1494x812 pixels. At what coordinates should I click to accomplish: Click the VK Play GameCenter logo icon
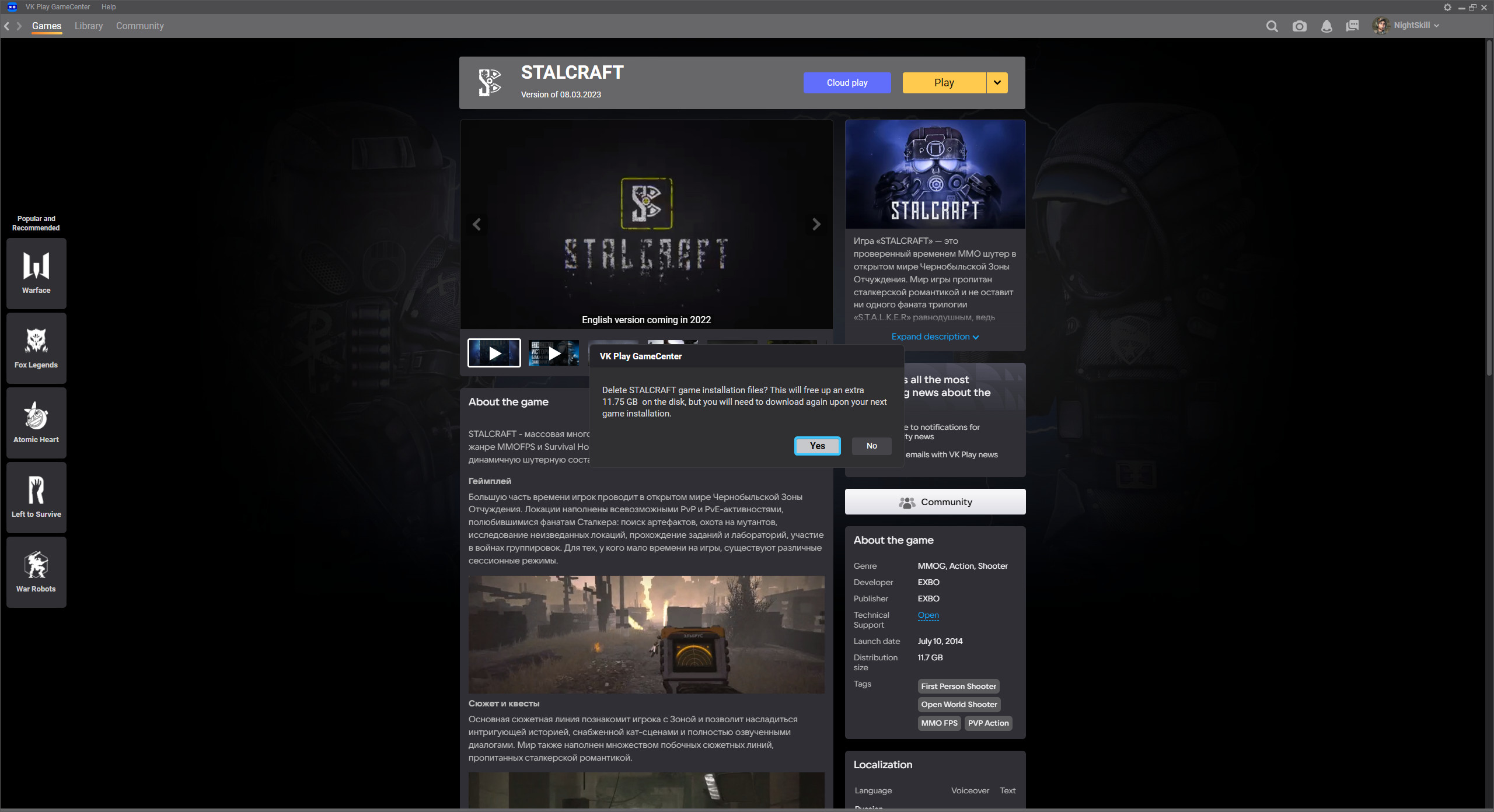coord(12,7)
